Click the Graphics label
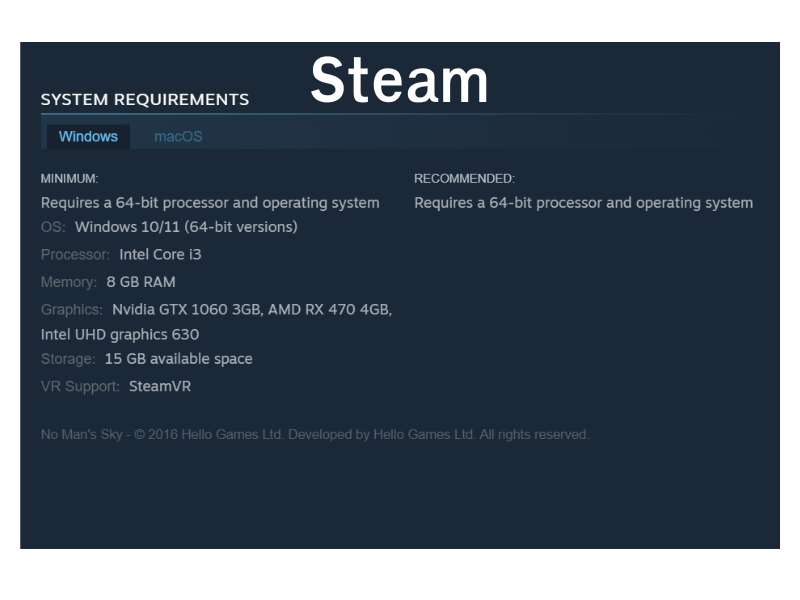This screenshot has width=800, height=600. click(x=71, y=310)
